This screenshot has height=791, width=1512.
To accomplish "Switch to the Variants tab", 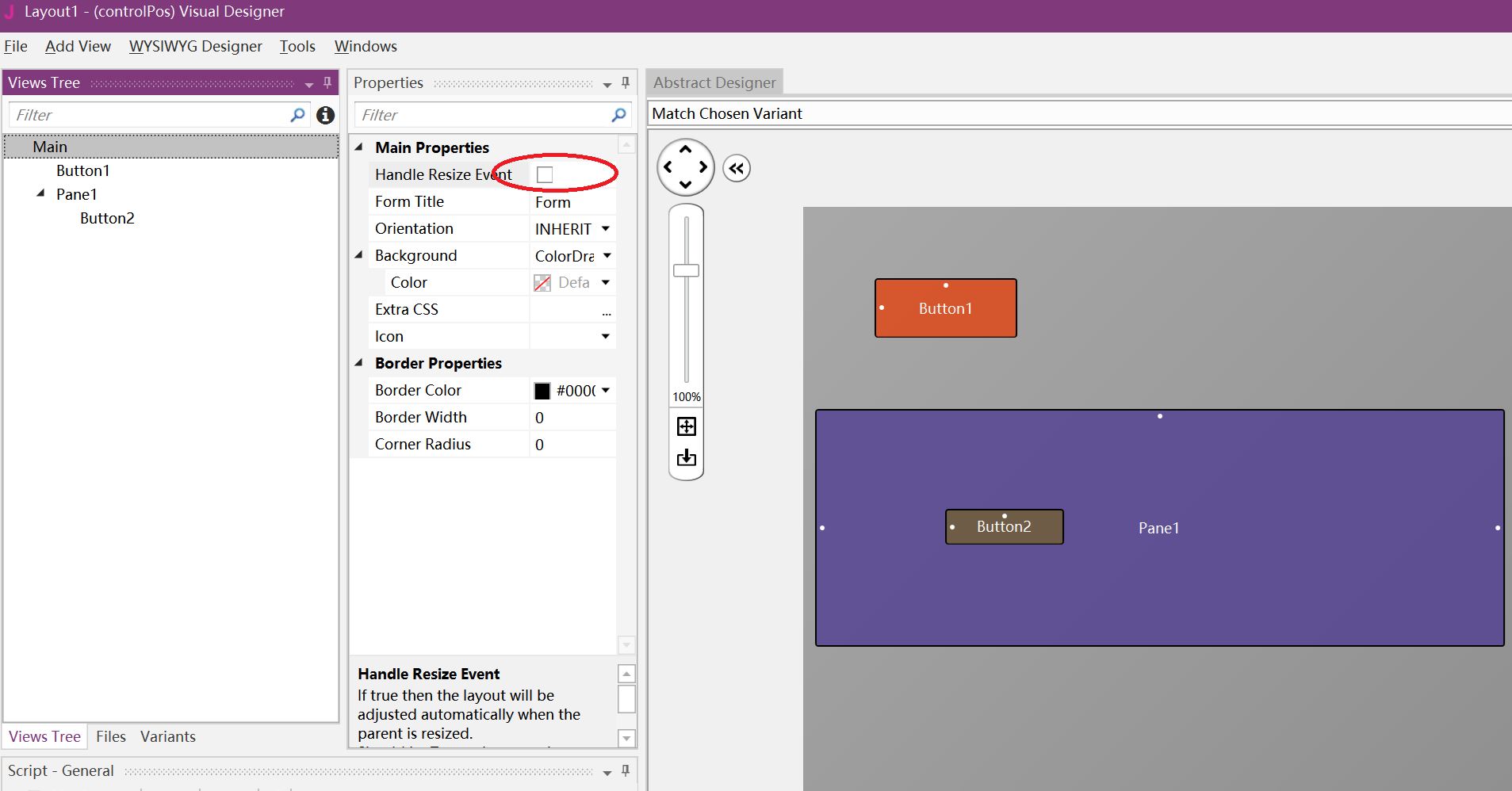I will point(168,736).
